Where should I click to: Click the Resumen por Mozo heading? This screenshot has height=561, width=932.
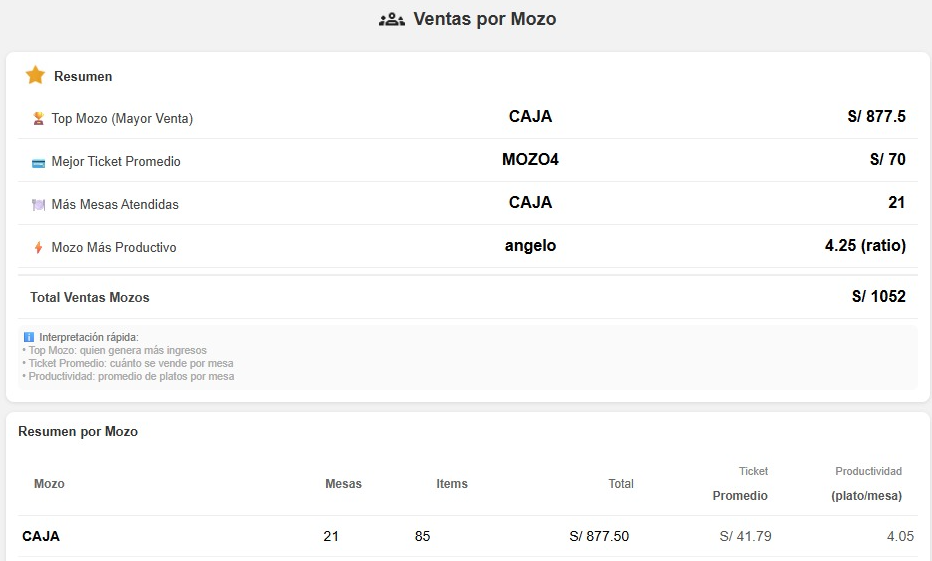coord(78,431)
